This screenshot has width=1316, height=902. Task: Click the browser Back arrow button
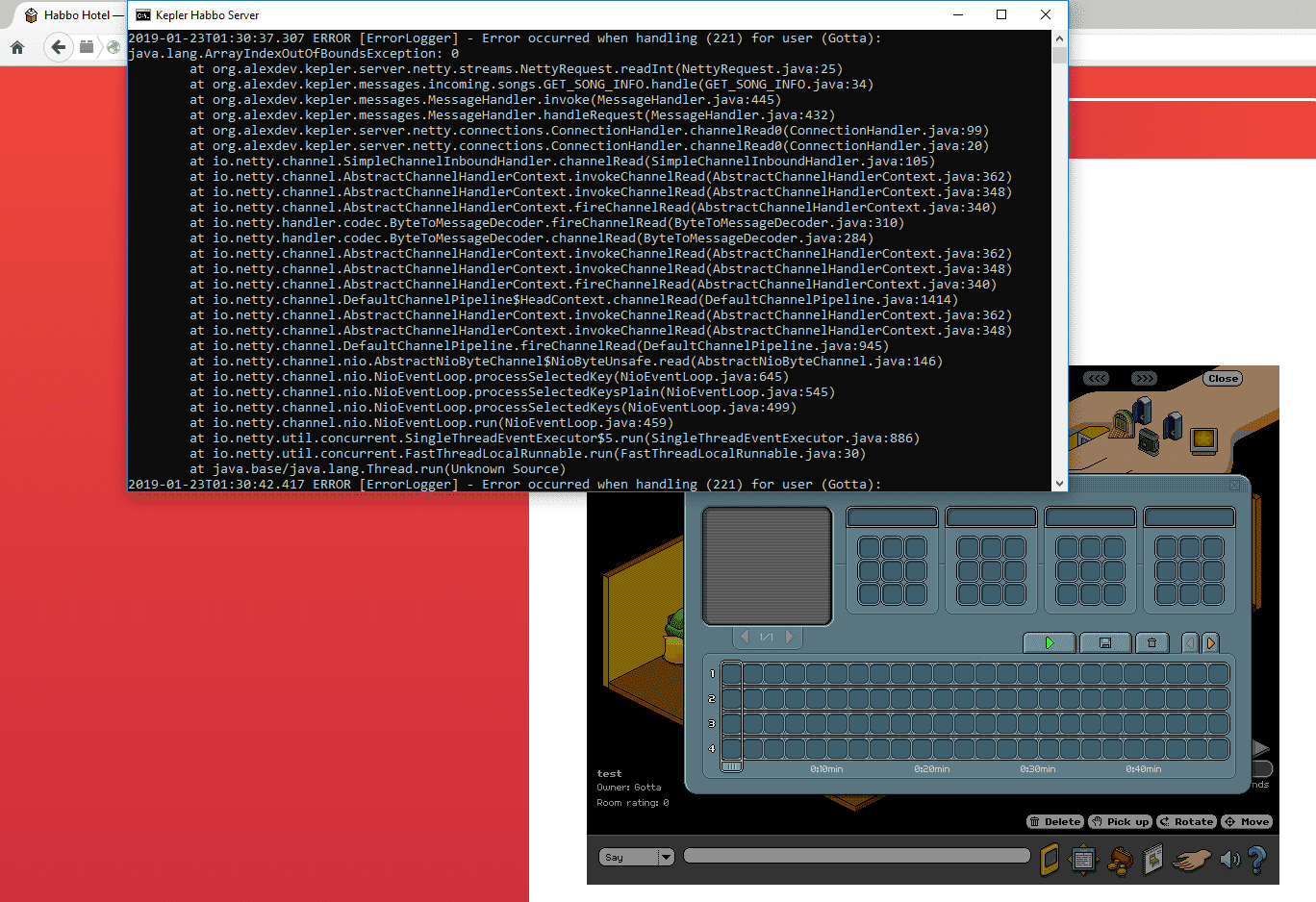[x=59, y=47]
